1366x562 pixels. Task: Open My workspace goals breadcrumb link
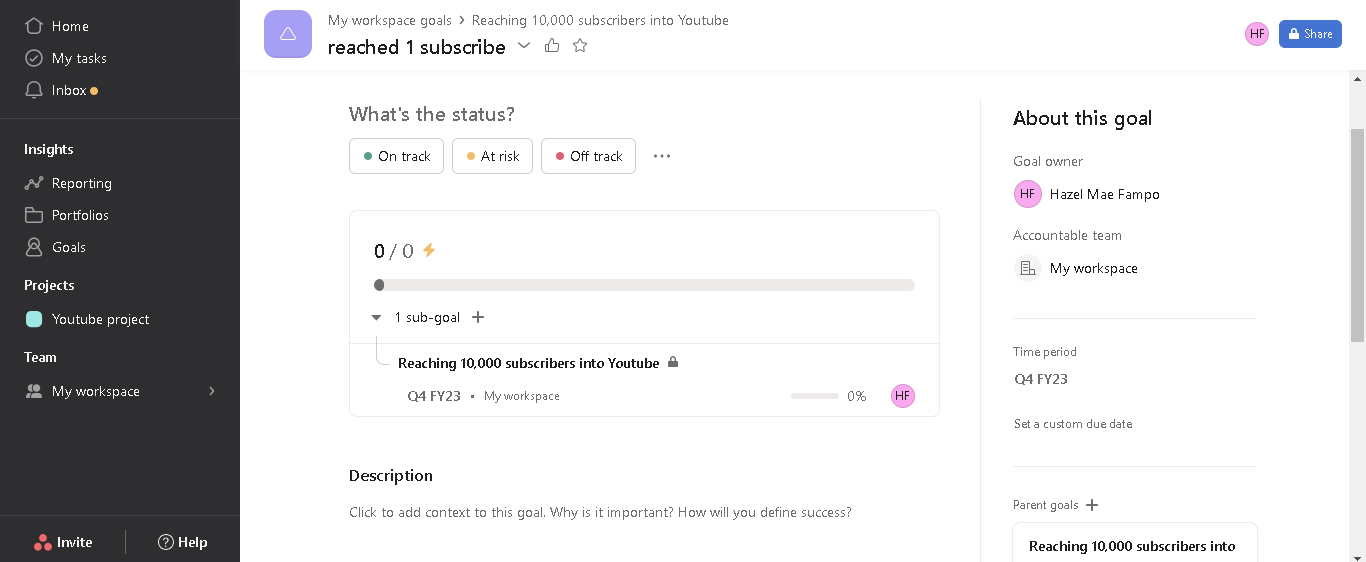pyautogui.click(x=390, y=20)
